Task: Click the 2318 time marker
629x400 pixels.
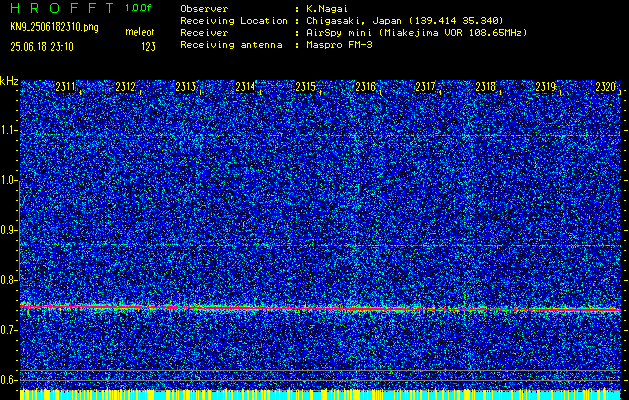Action: [485, 87]
